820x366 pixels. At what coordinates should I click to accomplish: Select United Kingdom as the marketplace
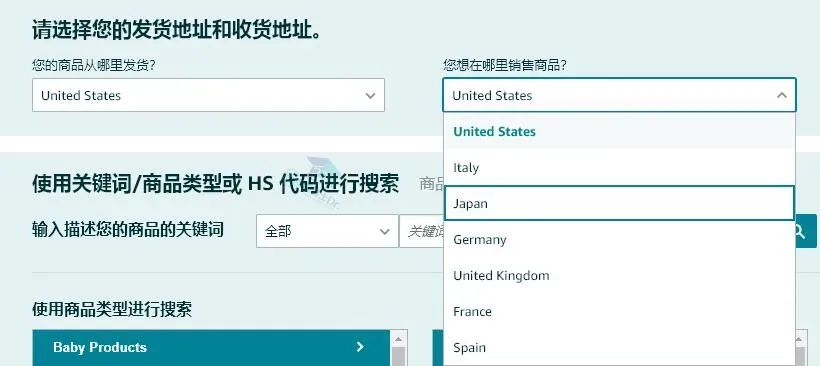[619, 276]
